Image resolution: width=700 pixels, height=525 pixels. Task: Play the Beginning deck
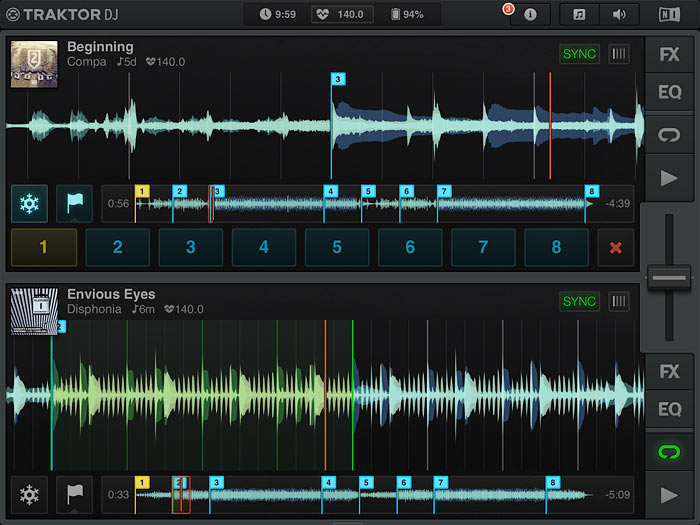669,178
